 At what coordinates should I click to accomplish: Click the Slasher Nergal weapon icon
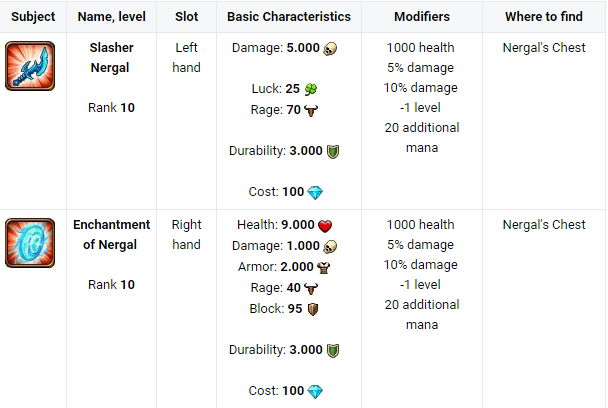[x=30, y=66]
